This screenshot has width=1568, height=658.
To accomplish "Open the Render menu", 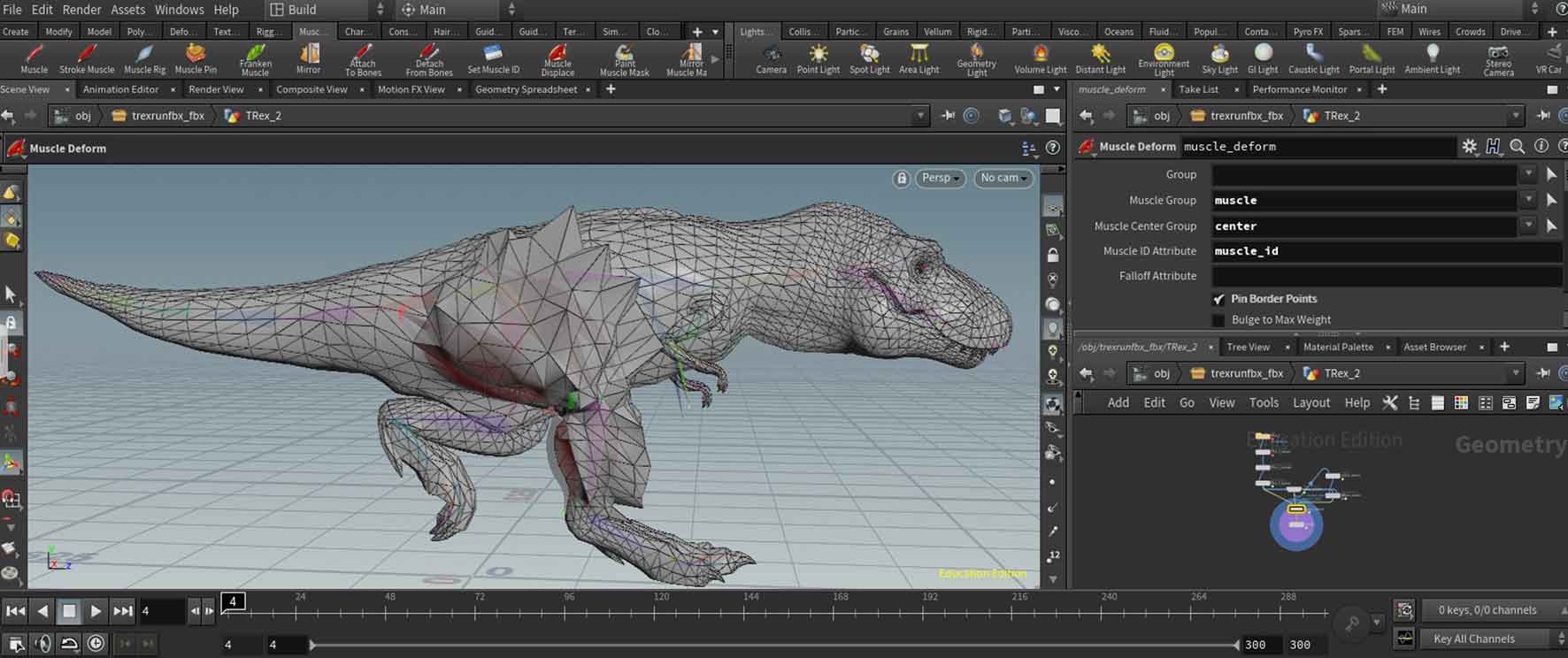I will click(81, 10).
